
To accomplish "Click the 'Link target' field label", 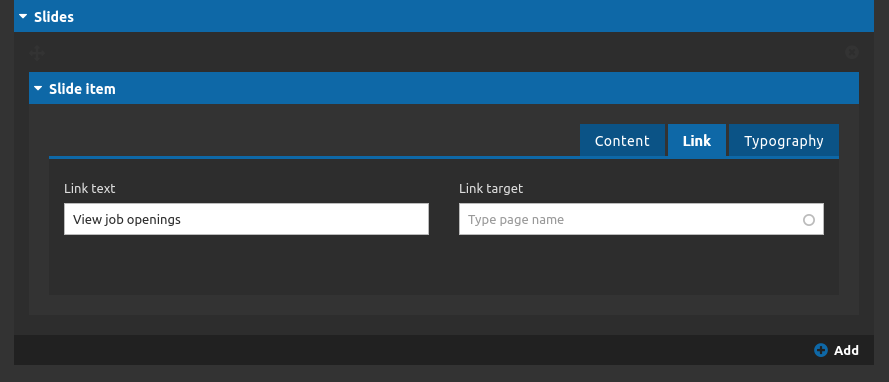I will click(491, 188).
